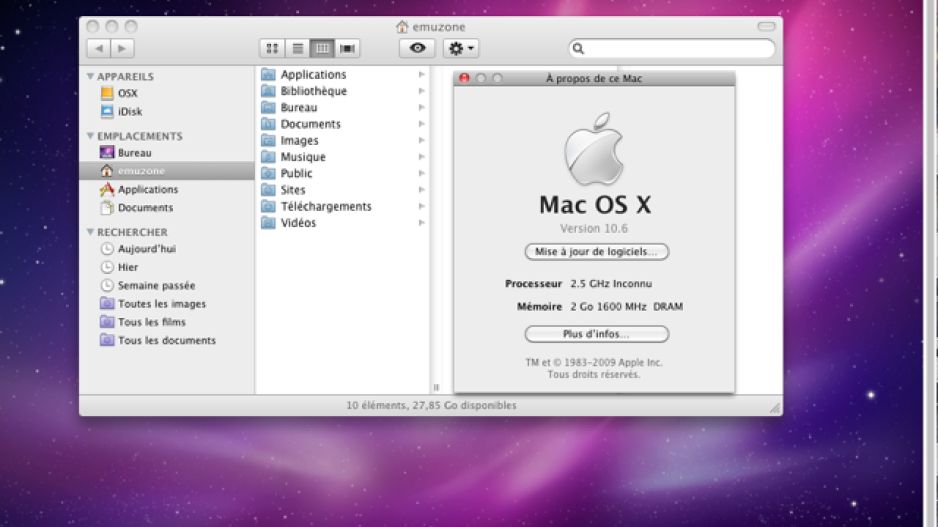Click the Processeur value 2.5 GHz Inconnu
The image size is (938, 527).
click(611, 284)
